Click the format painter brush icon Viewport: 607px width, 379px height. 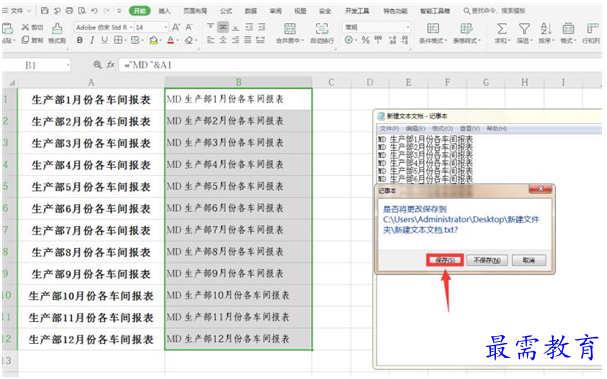[57, 29]
